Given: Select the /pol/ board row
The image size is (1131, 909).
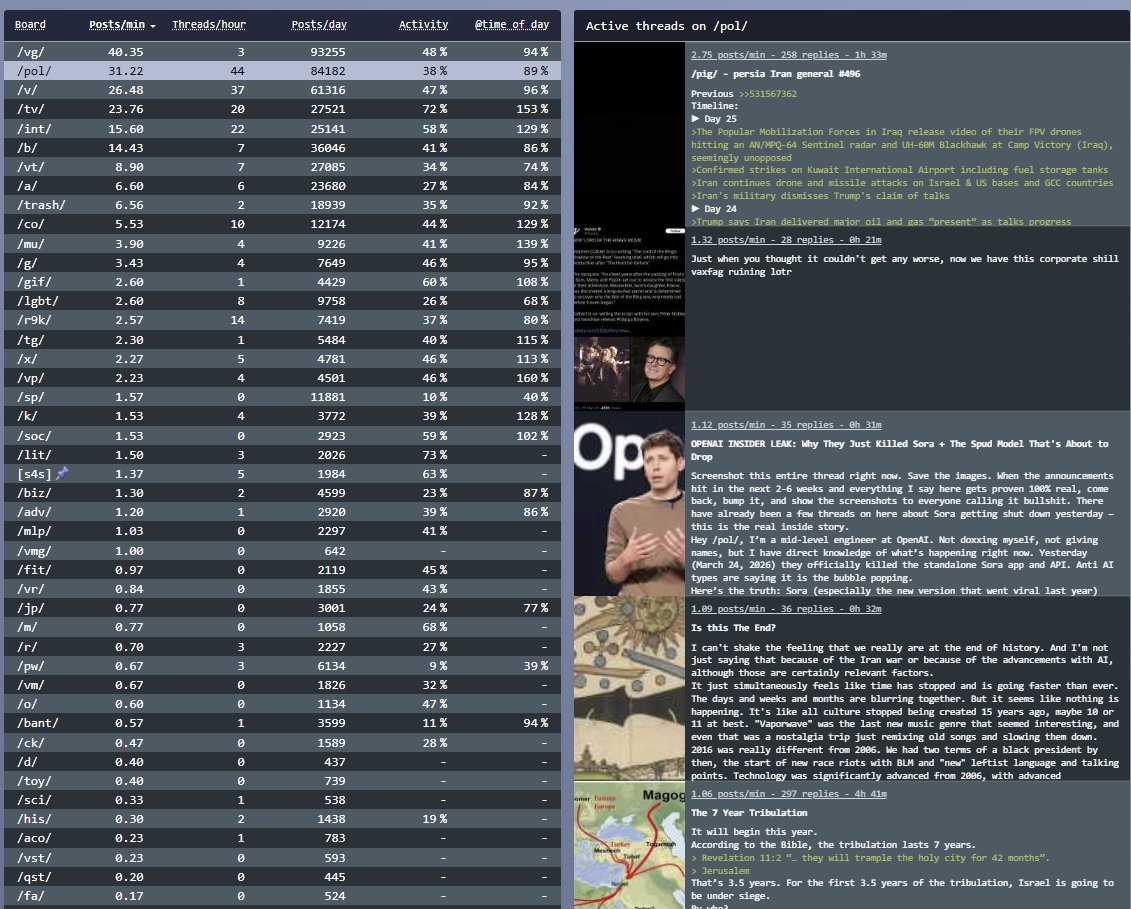Looking at the screenshot, I should click(x=282, y=71).
